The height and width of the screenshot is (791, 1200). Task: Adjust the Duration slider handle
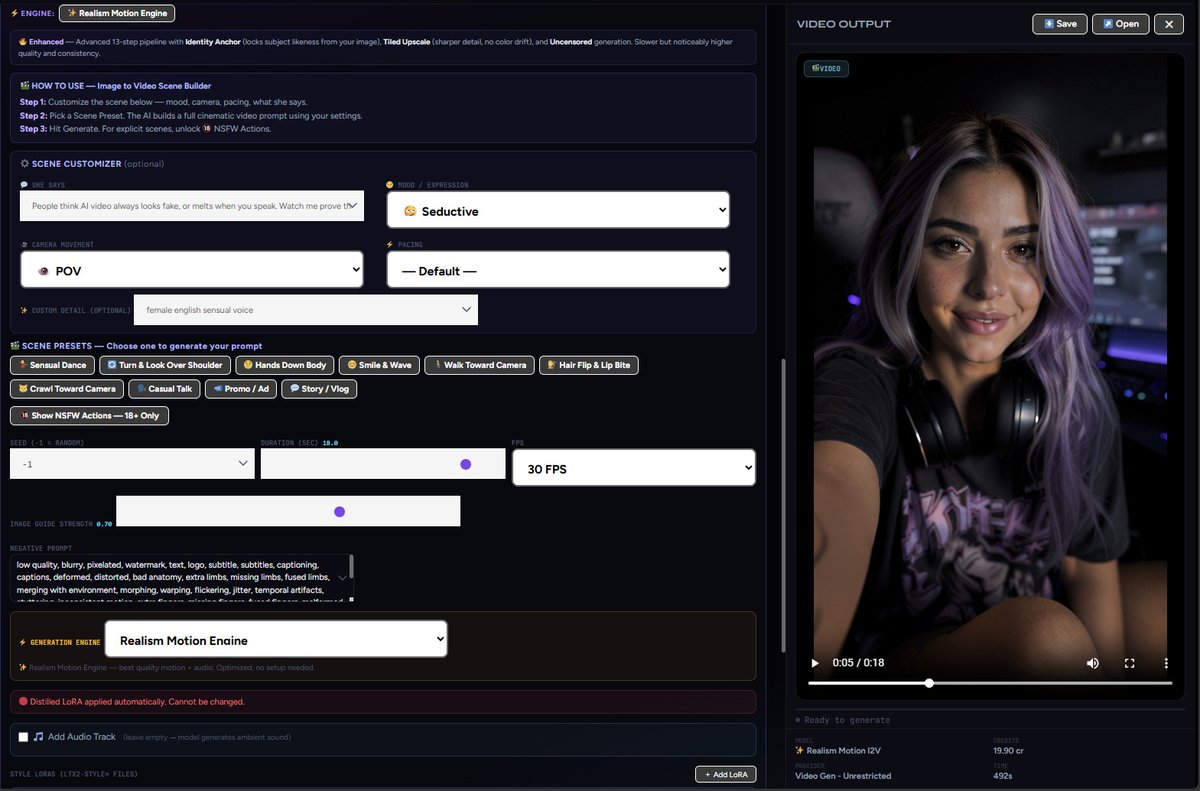465,464
